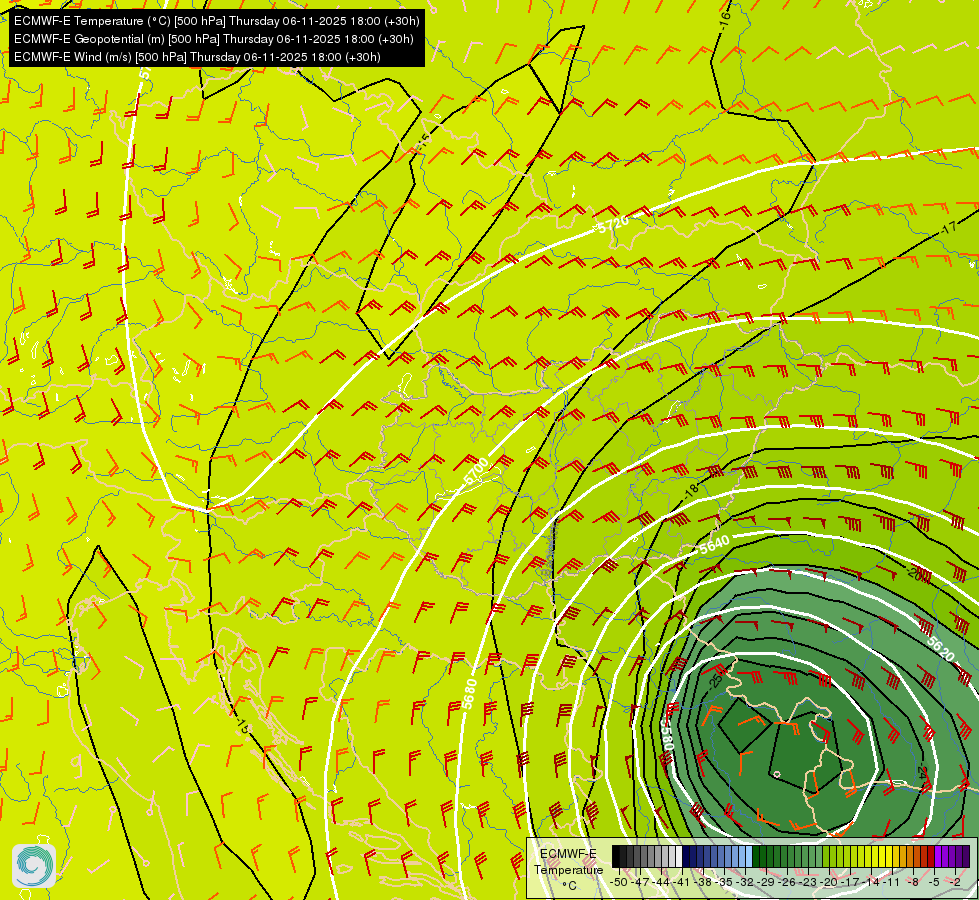Image resolution: width=979 pixels, height=900 pixels.
Task: Click the -18 isotherm contour label
Action: point(691,491)
